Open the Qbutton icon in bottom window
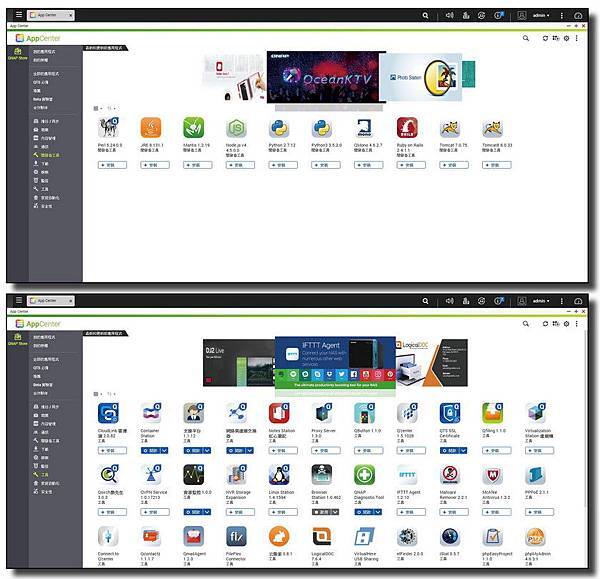600x579 pixels. 364,413
